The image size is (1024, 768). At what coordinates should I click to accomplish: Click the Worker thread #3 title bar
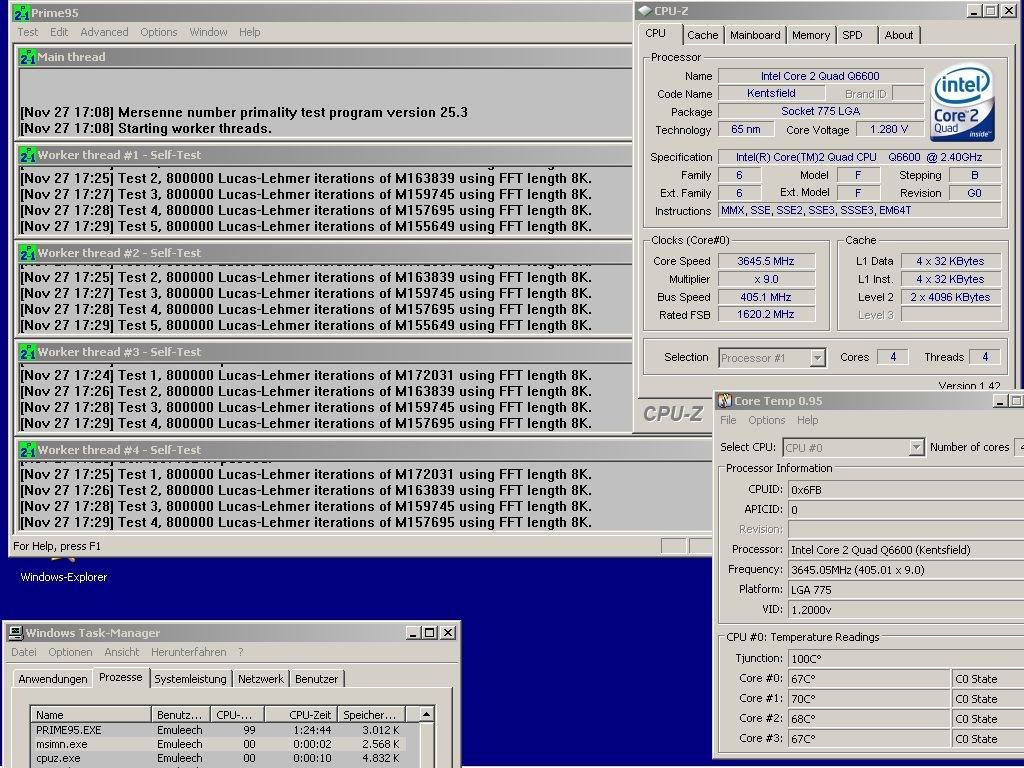(x=324, y=352)
